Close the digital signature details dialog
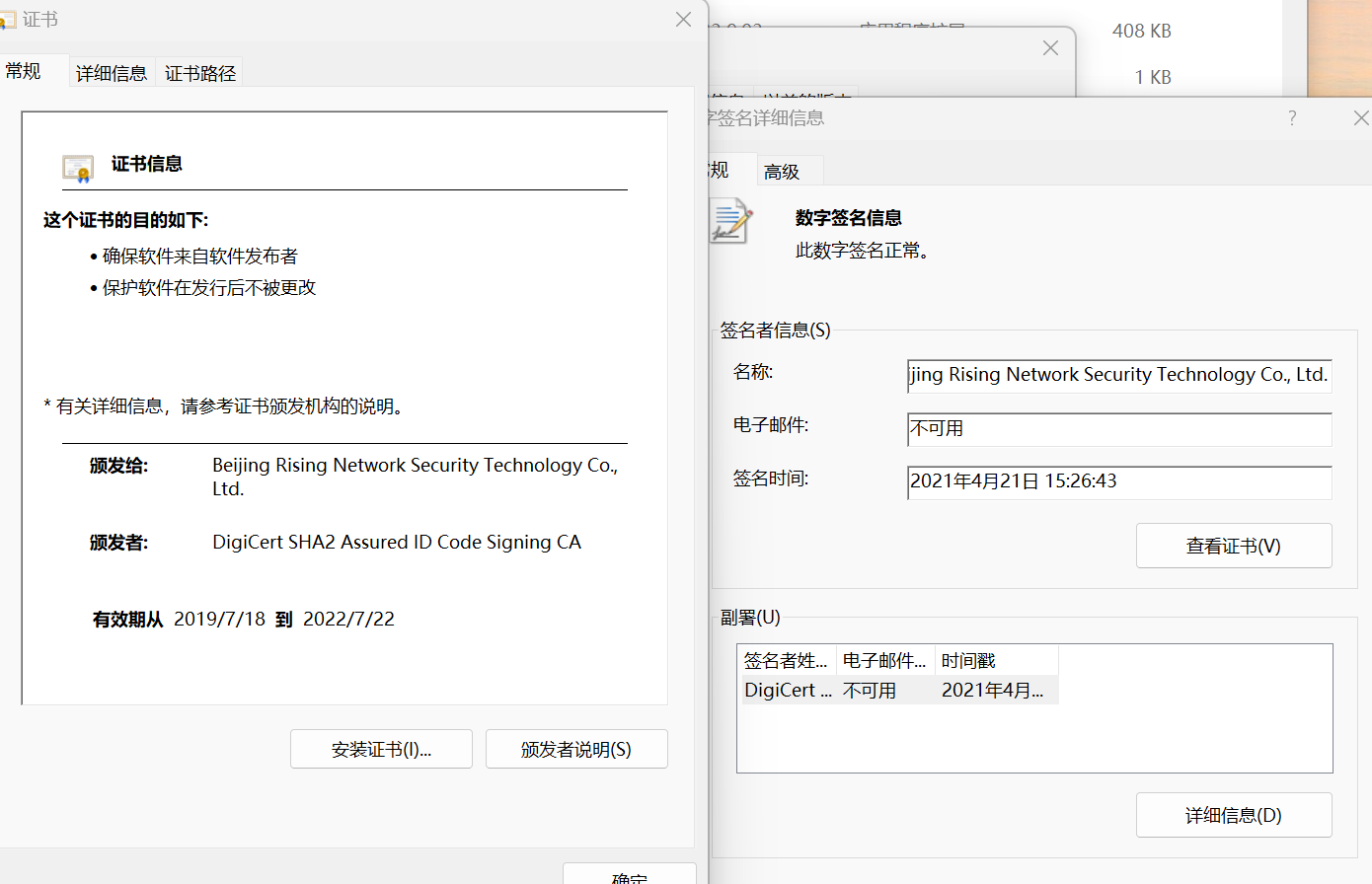 pyautogui.click(x=1360, y=118)
